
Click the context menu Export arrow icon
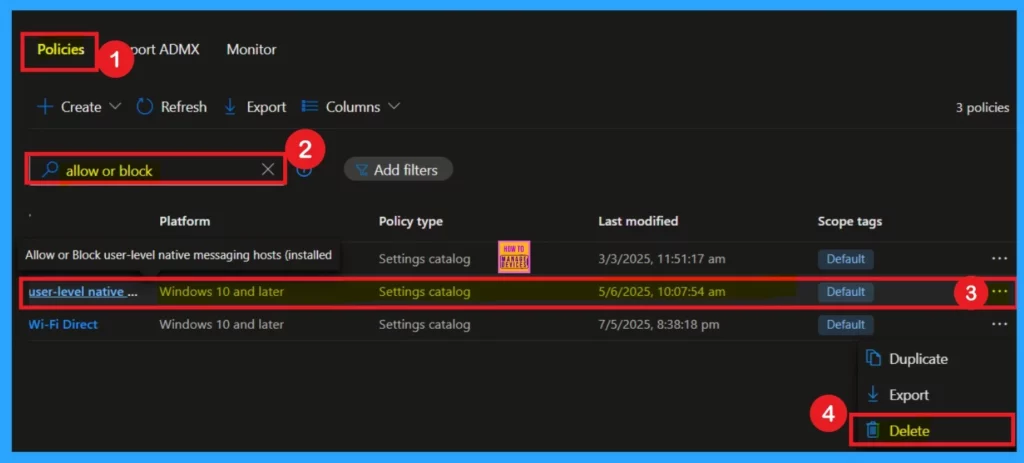click(x=872, y=394)
